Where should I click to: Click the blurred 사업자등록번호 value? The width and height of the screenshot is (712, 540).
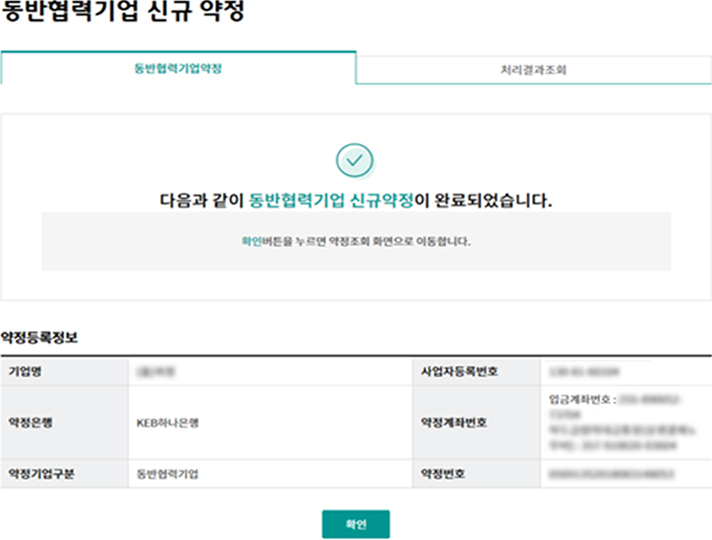point(581,371)
